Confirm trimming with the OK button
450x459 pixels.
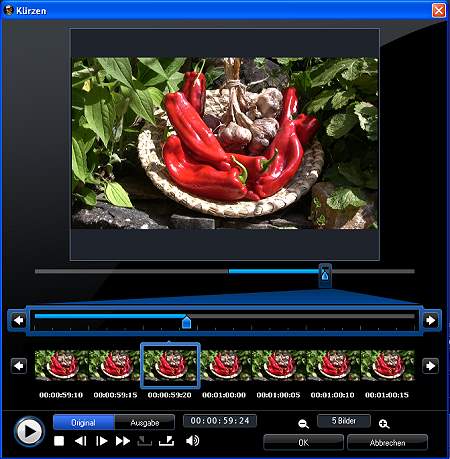pos(303,442)
